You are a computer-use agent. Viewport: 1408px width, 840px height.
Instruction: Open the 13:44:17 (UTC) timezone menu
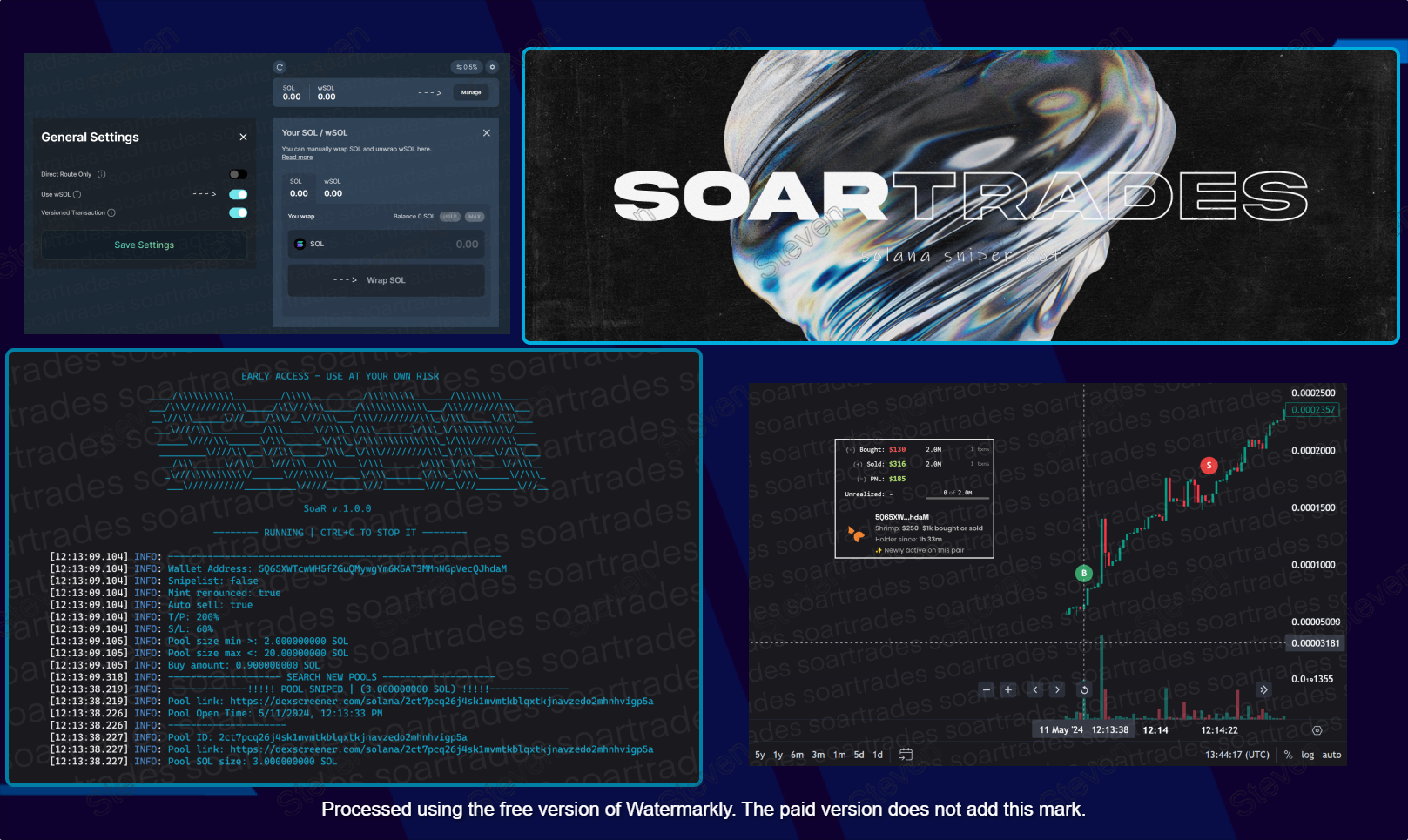1237,755
